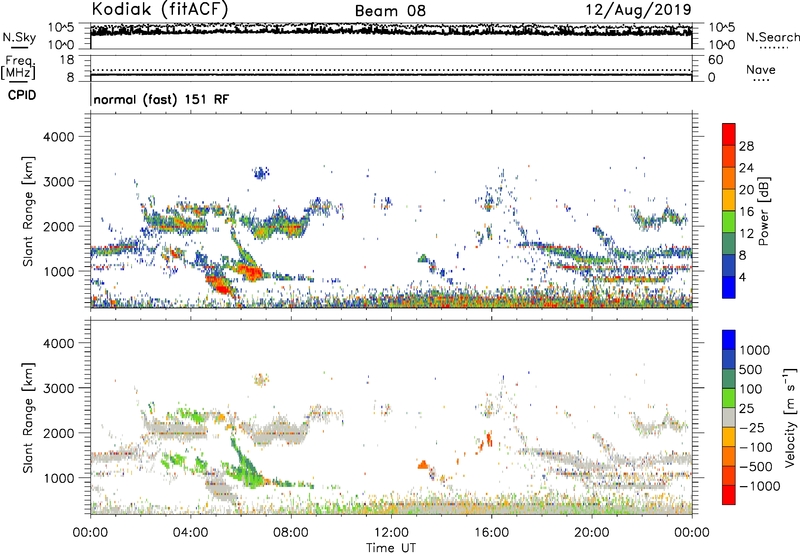The width and height of the screenshot is (800, 554).
Task: Click the '2000' tick of velocity panel
Action: click(x=58, y=433)
